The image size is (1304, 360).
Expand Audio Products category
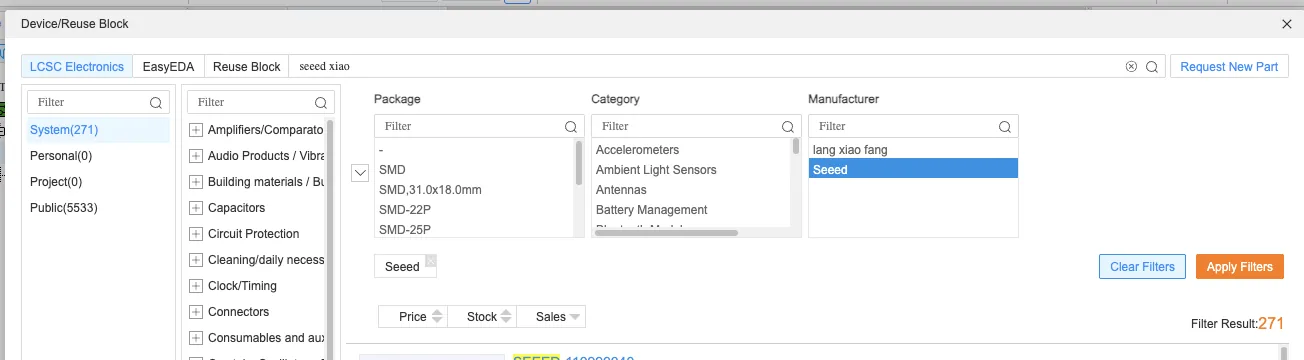coord(196,156)
